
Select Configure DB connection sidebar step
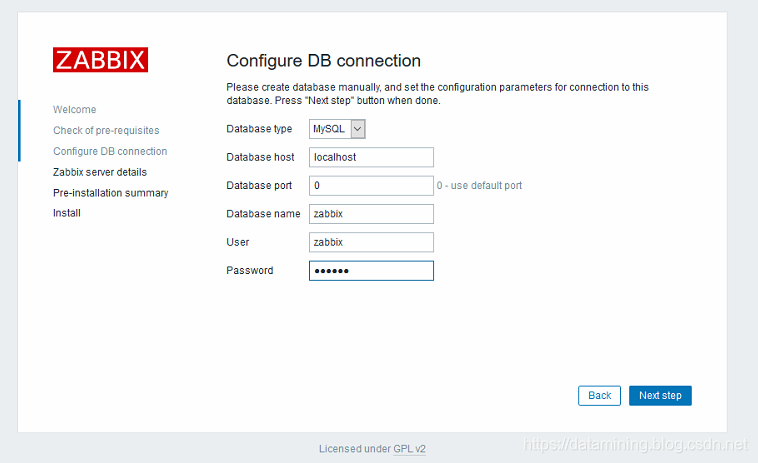pos(110,151)
